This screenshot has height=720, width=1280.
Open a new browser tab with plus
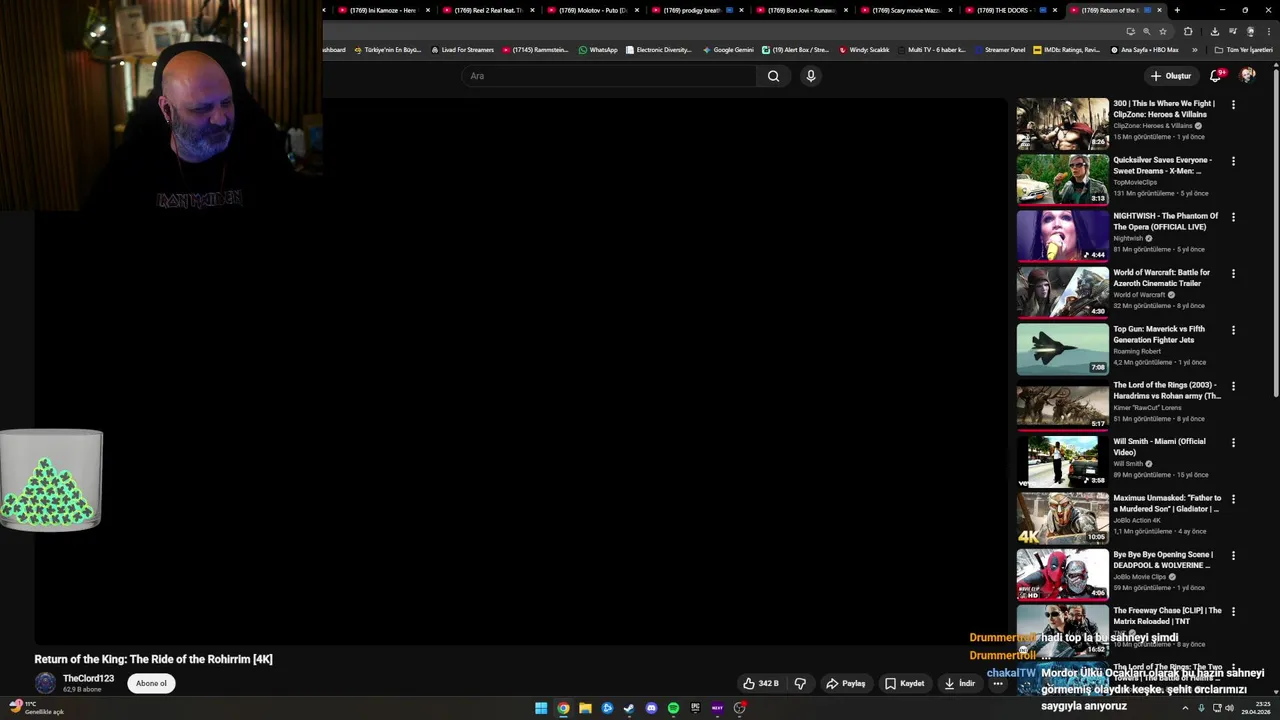click(1177, 10)
